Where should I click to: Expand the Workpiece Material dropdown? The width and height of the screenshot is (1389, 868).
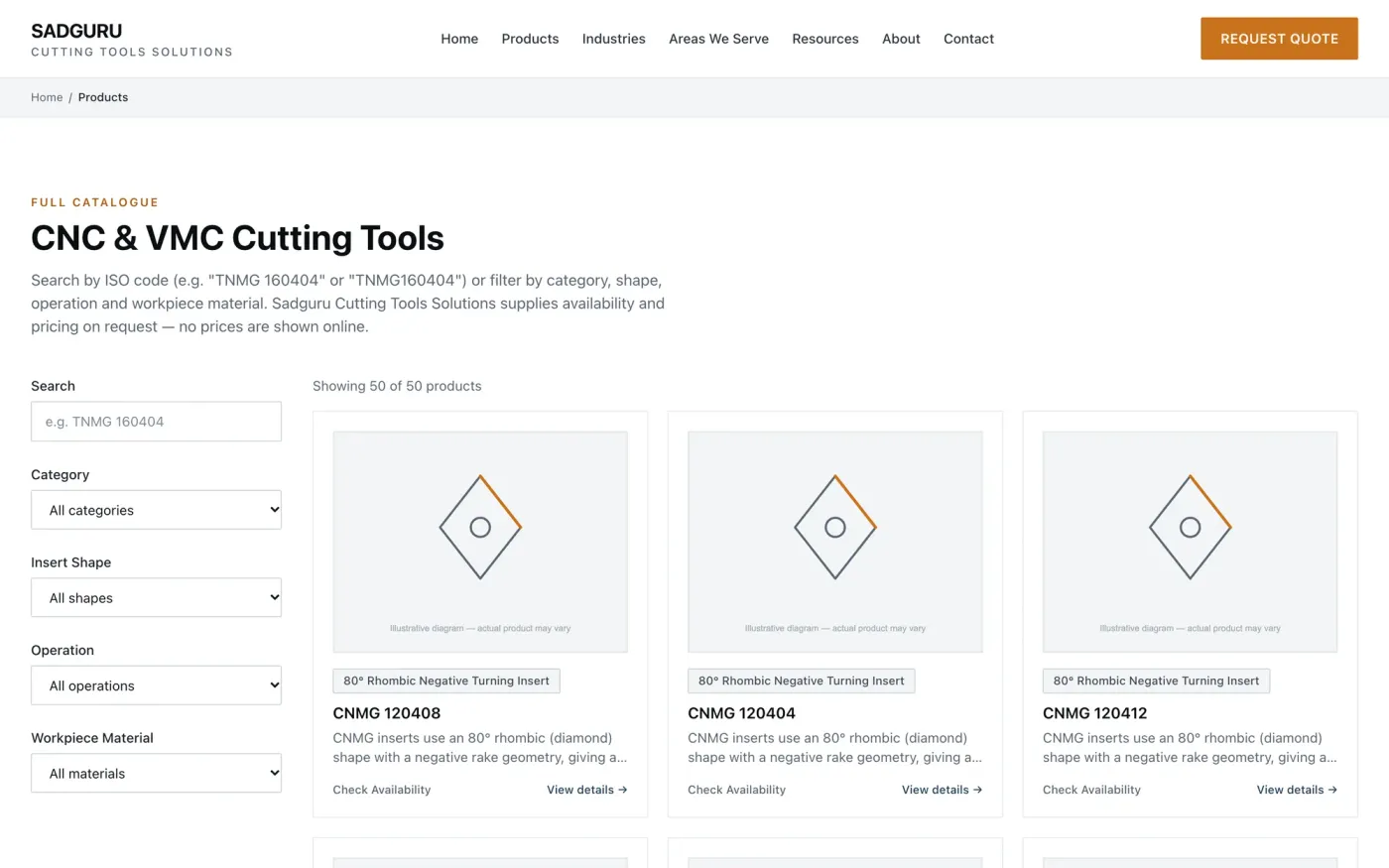click(156, 774)
